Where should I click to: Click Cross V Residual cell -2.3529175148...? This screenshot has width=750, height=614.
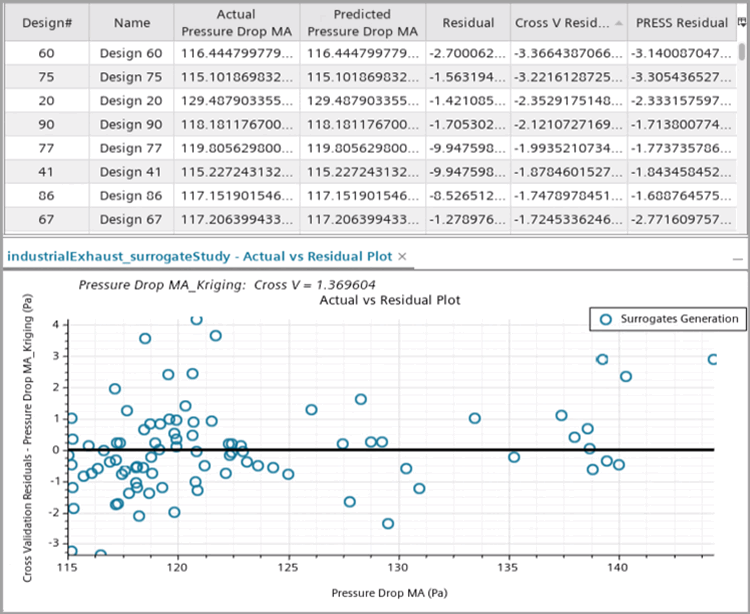569,100
